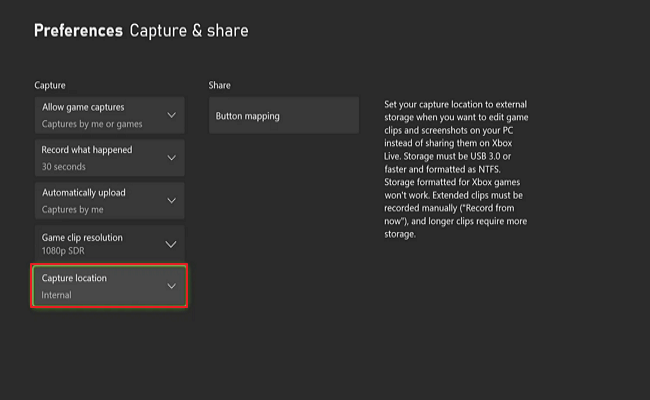Click the chevron on Capture location
650x400 pixels.
point(172,287)
